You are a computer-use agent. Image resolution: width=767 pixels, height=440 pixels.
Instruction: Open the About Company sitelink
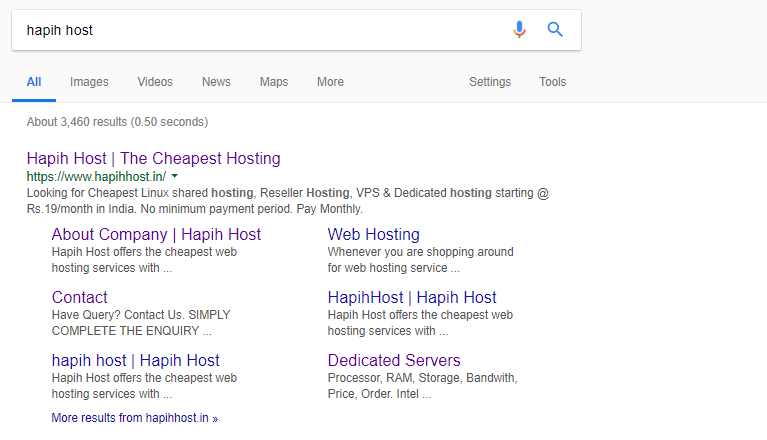[156, 234]
